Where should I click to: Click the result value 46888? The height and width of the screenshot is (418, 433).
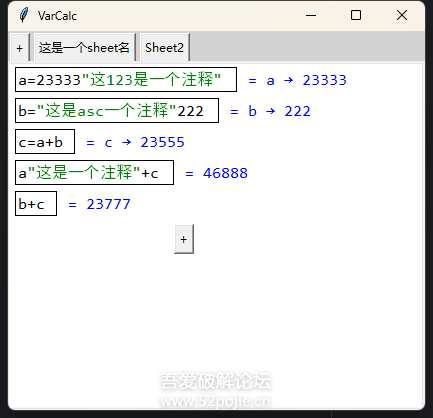pyautogui.click(x=226, y=173)
